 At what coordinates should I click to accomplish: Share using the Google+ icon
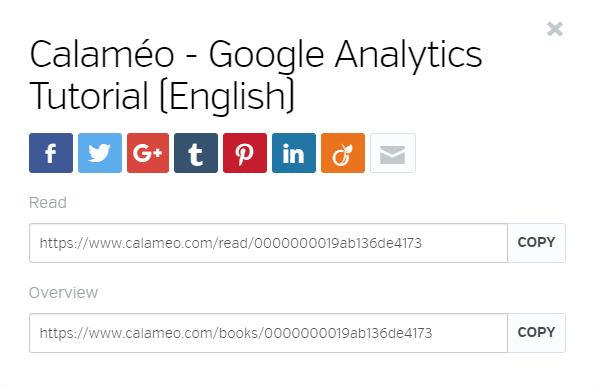[x=148, y=153]
